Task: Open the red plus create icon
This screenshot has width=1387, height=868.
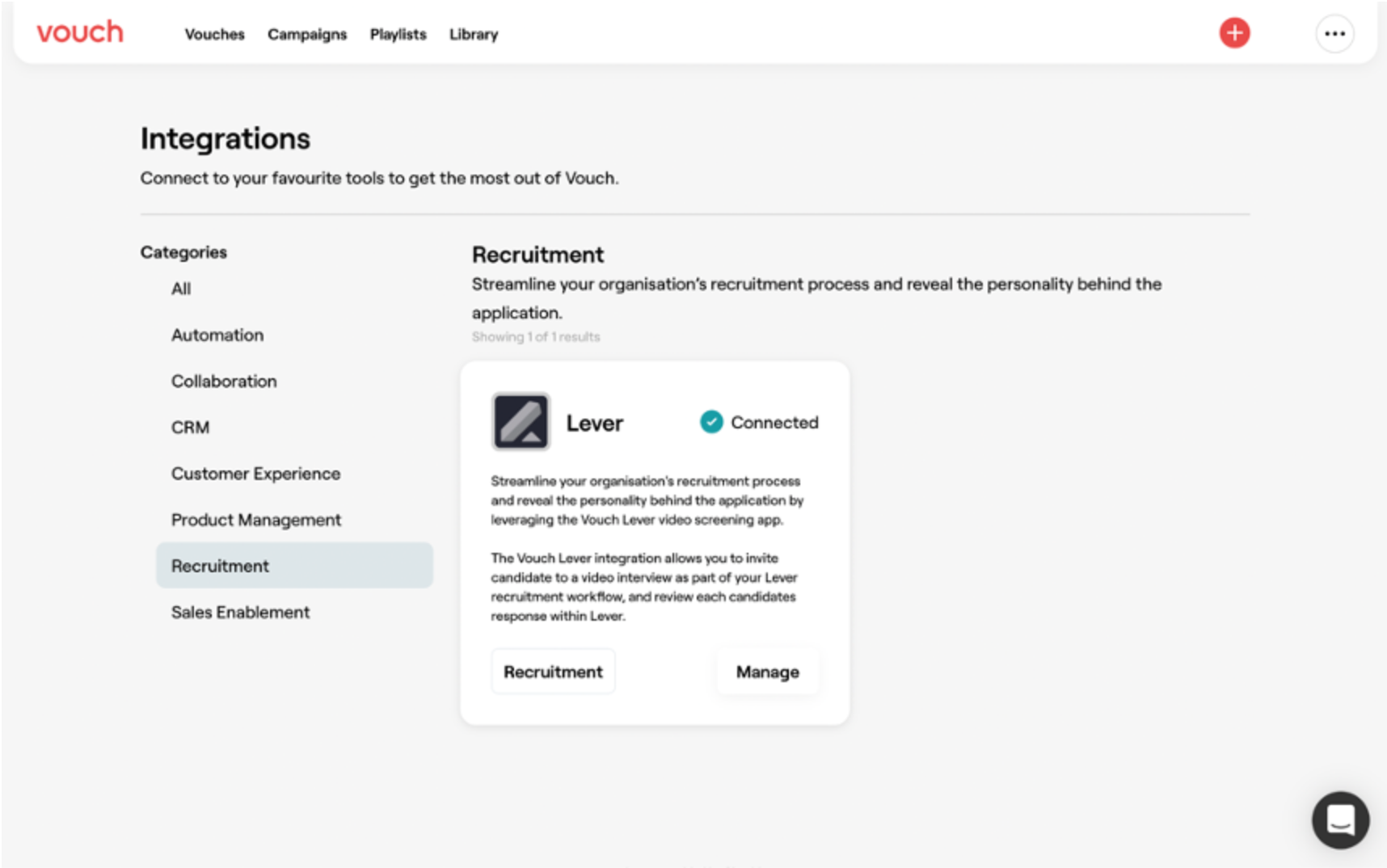Action: pos(1234,32)
